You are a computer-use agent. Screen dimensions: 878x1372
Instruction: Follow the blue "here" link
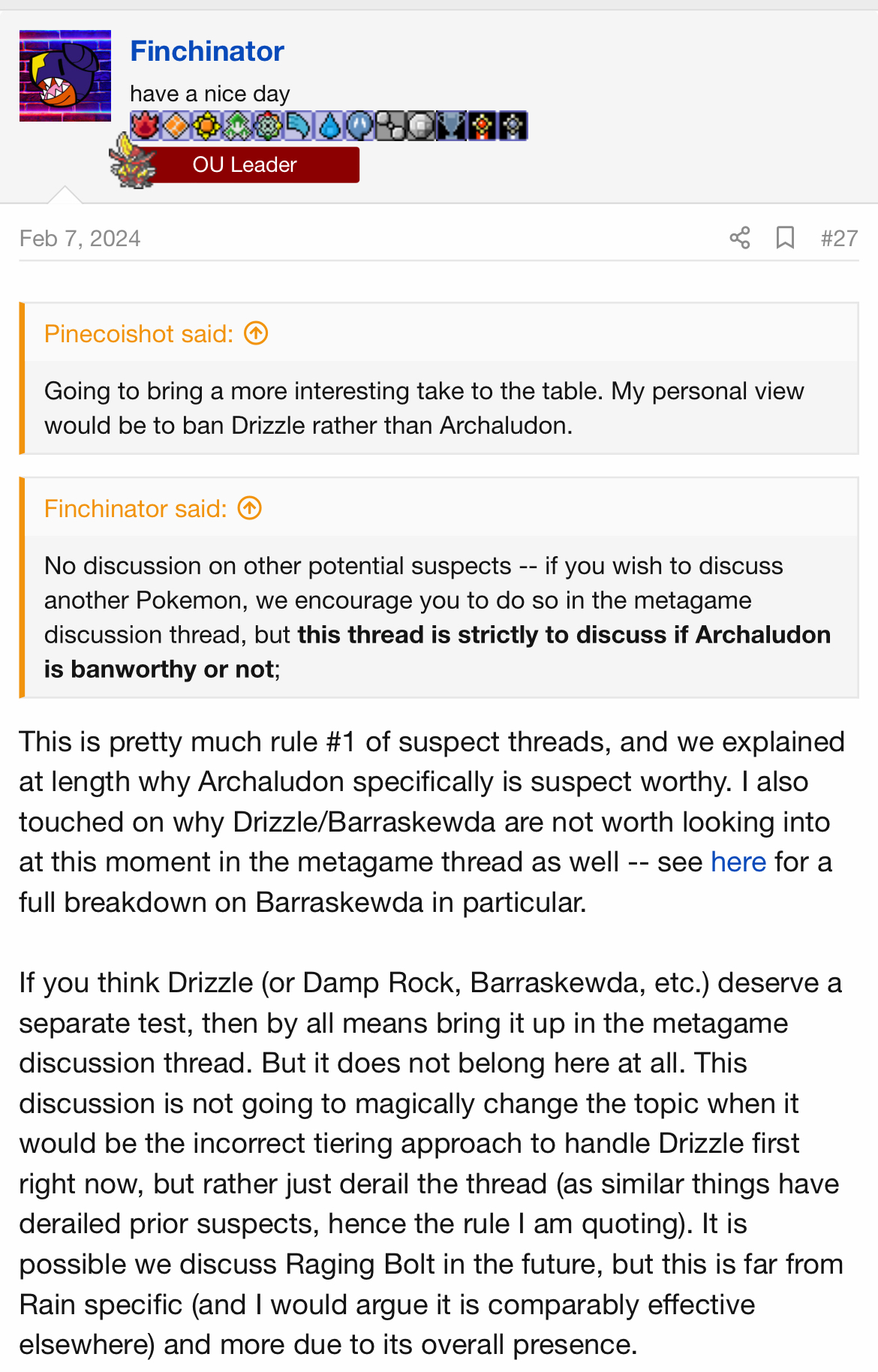[738, 862]
